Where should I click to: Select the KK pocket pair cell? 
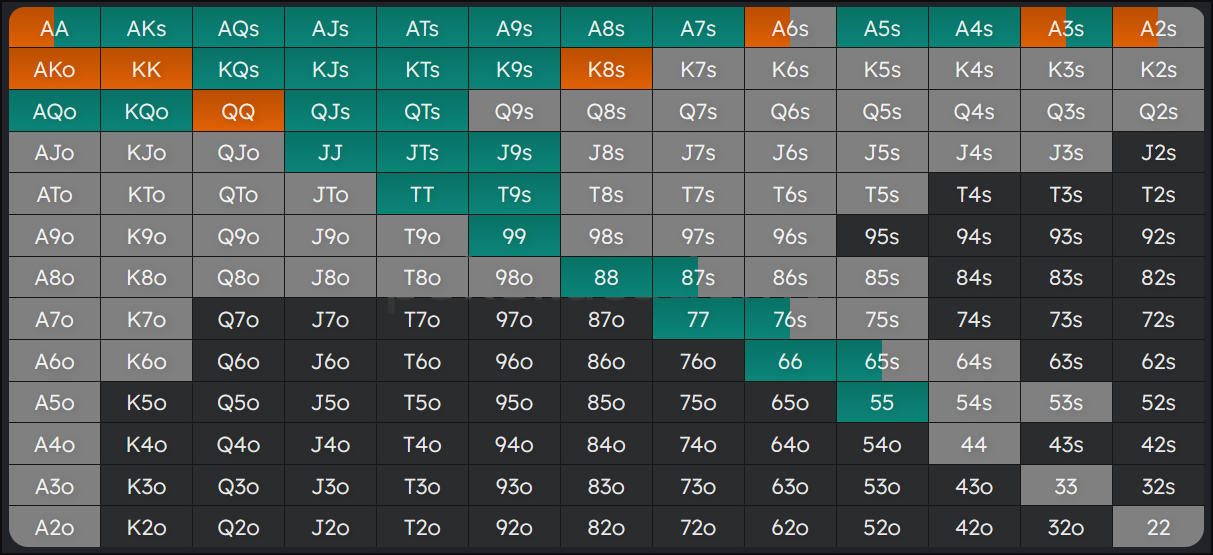[146, 70]
